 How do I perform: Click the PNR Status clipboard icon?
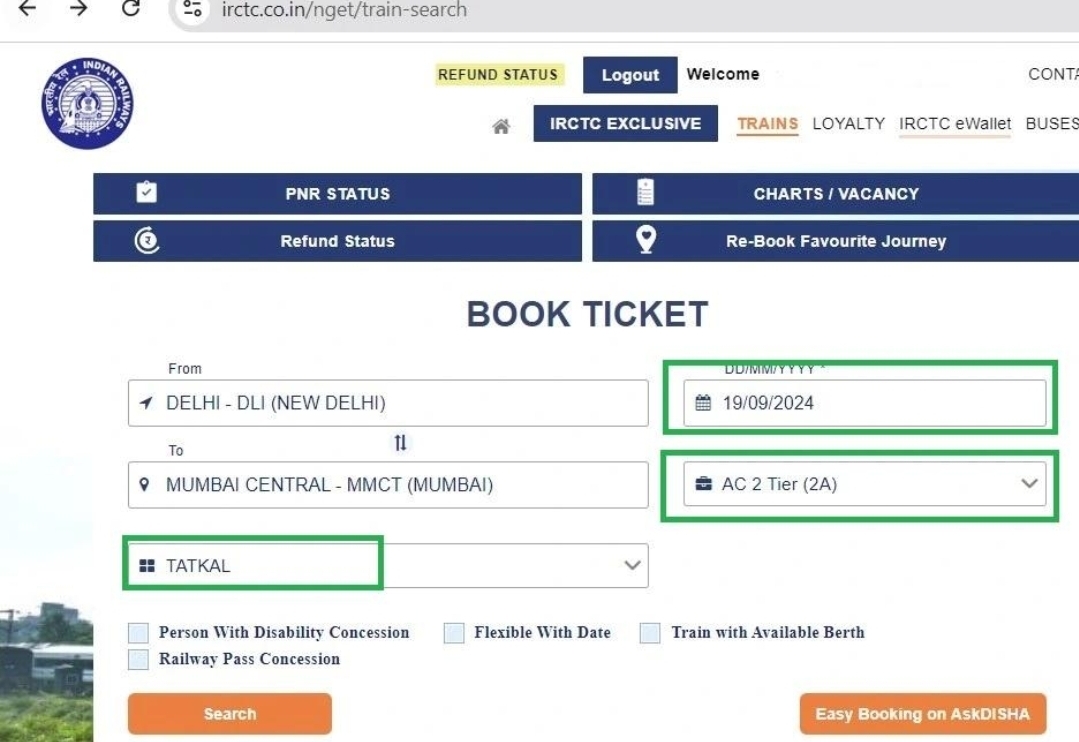pyautogui.click(x=147, y=192)
